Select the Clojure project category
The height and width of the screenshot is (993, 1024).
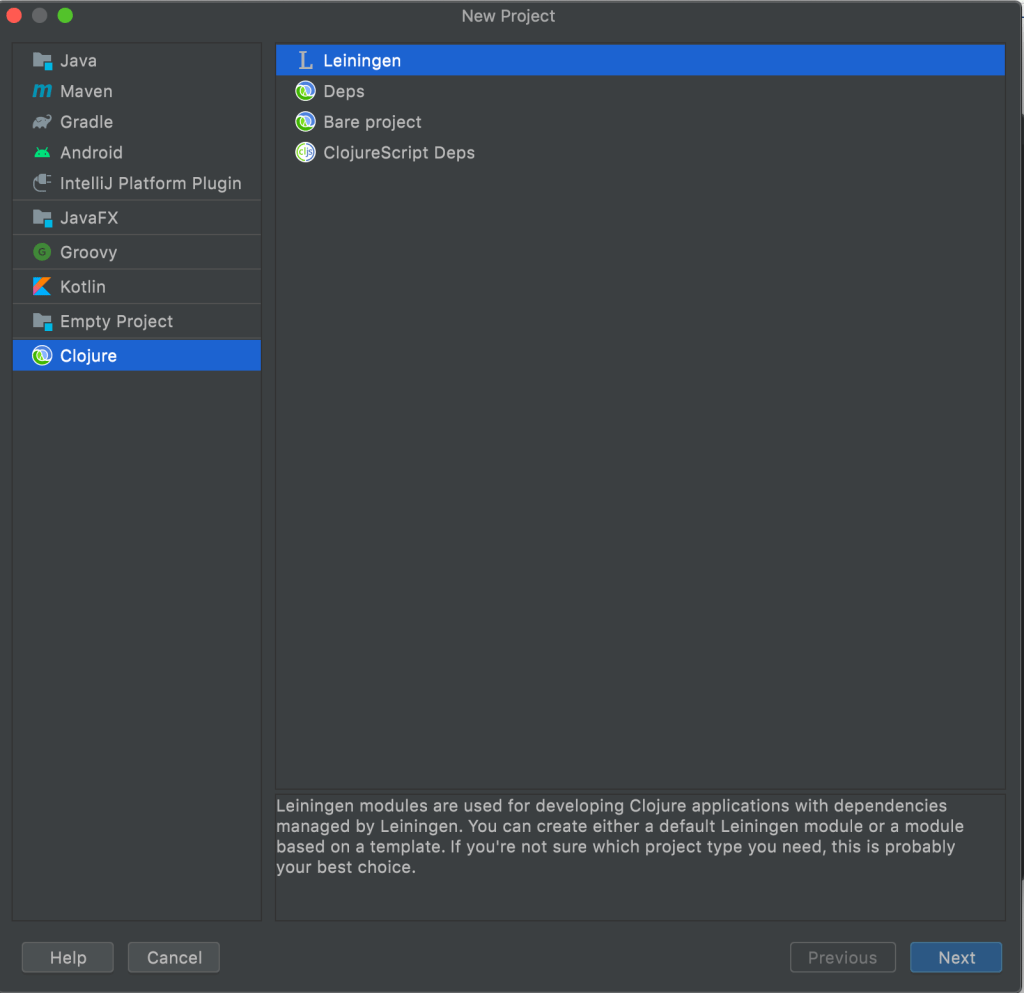point(88,356)
